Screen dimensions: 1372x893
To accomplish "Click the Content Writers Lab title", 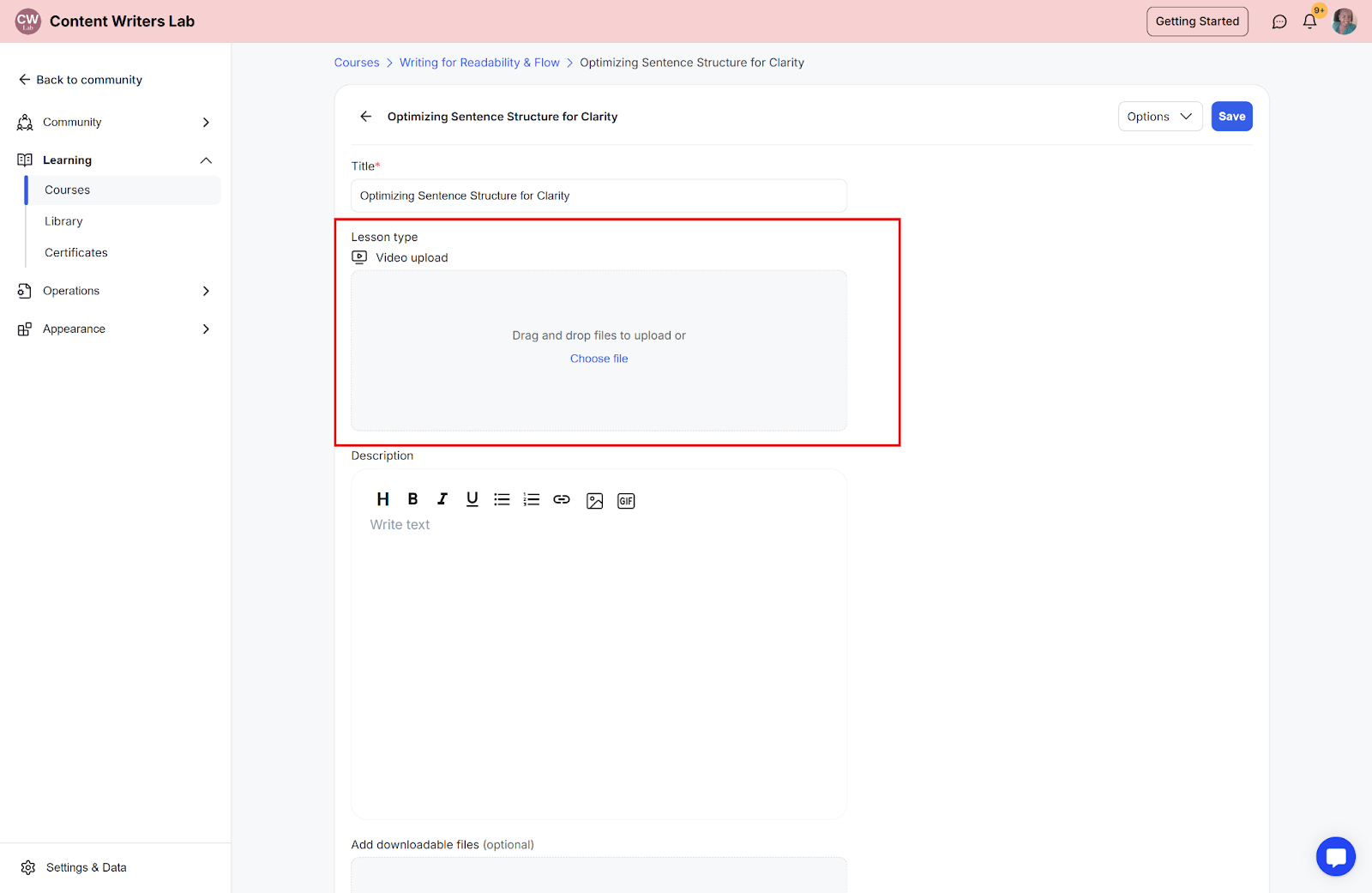I will pyautogui.click(x=122, y=21).
